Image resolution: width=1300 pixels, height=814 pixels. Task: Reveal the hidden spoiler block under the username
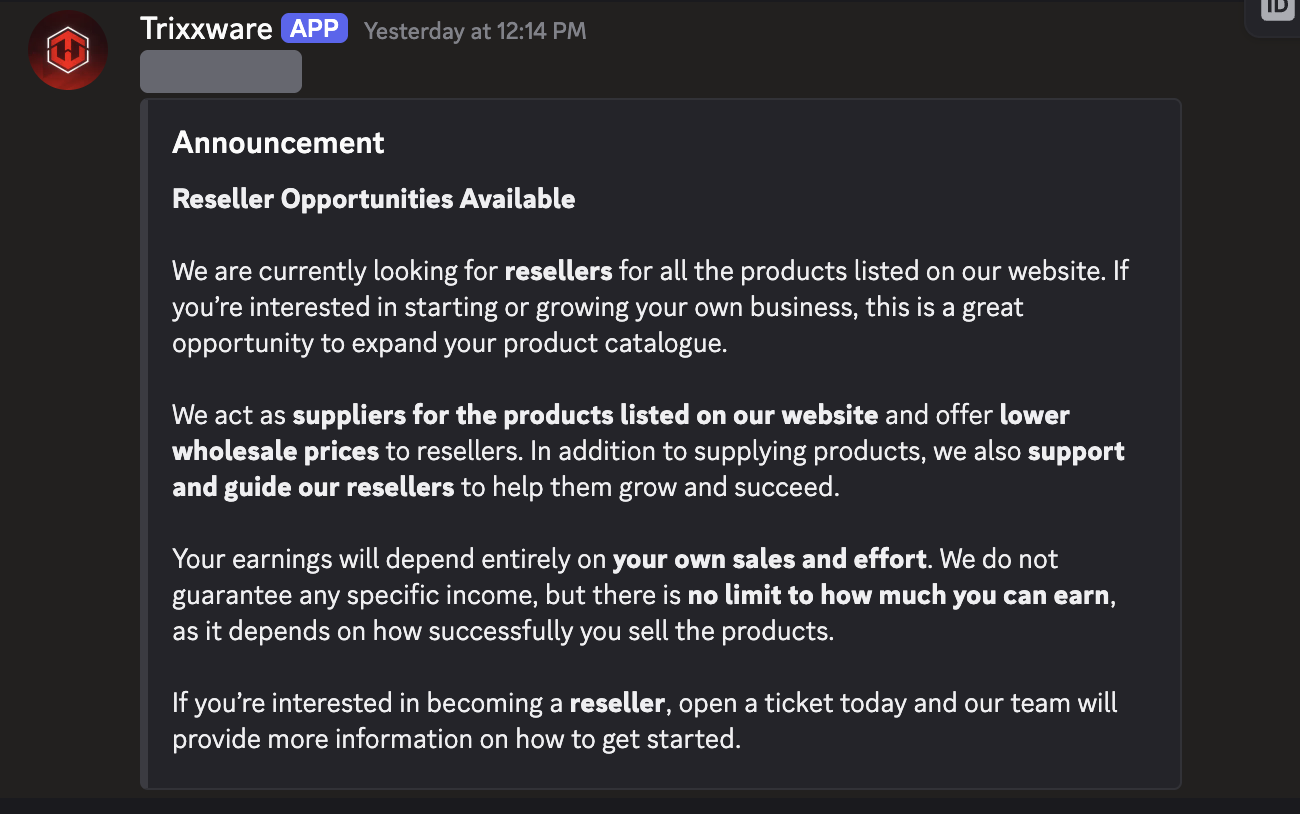[221, 71]
